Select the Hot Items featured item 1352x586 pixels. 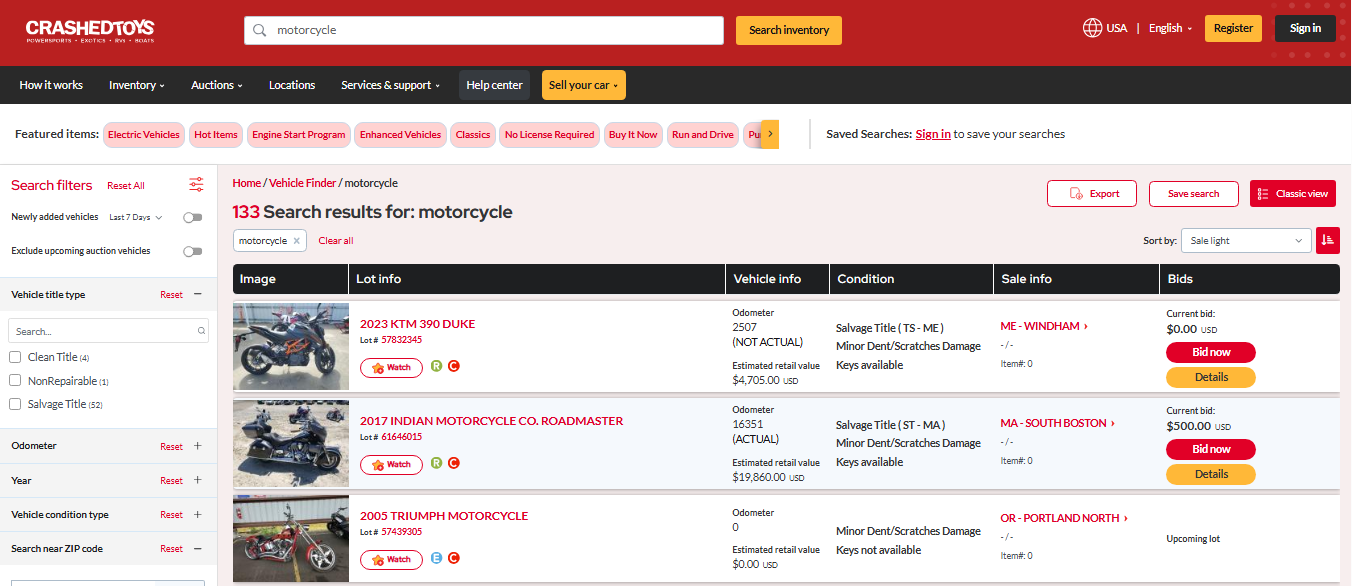click(216, 135)
